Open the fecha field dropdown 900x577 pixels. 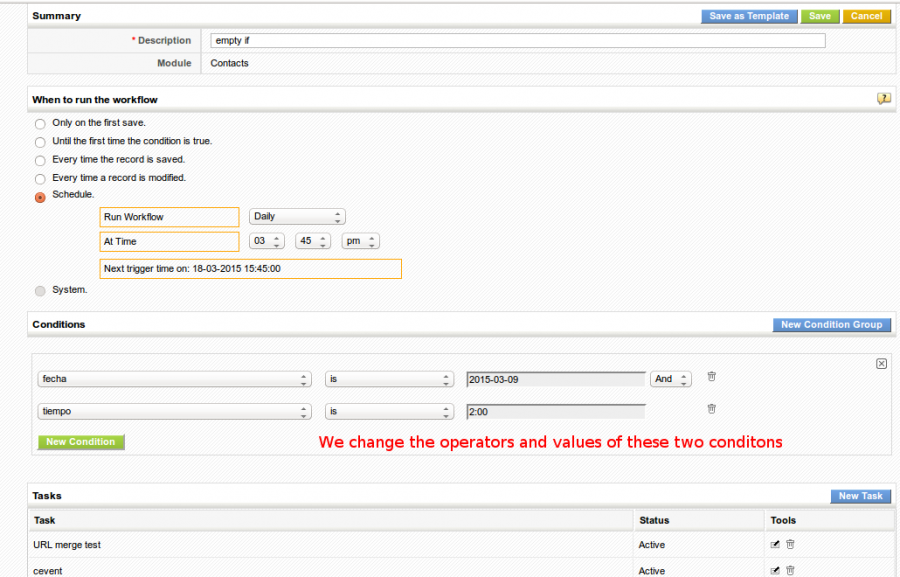point(174,380)
